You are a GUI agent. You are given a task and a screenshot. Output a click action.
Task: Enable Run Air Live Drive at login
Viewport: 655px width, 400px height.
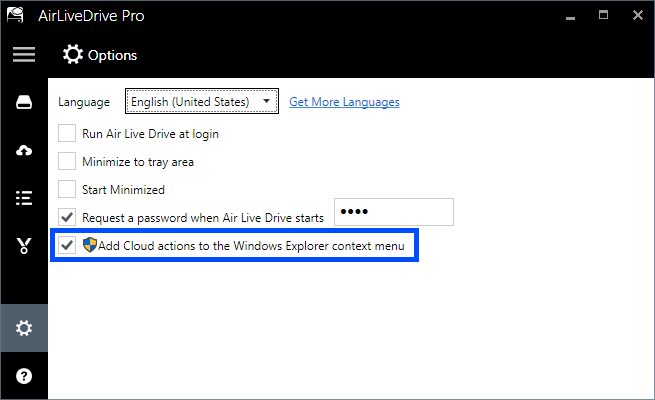[67, 133]
